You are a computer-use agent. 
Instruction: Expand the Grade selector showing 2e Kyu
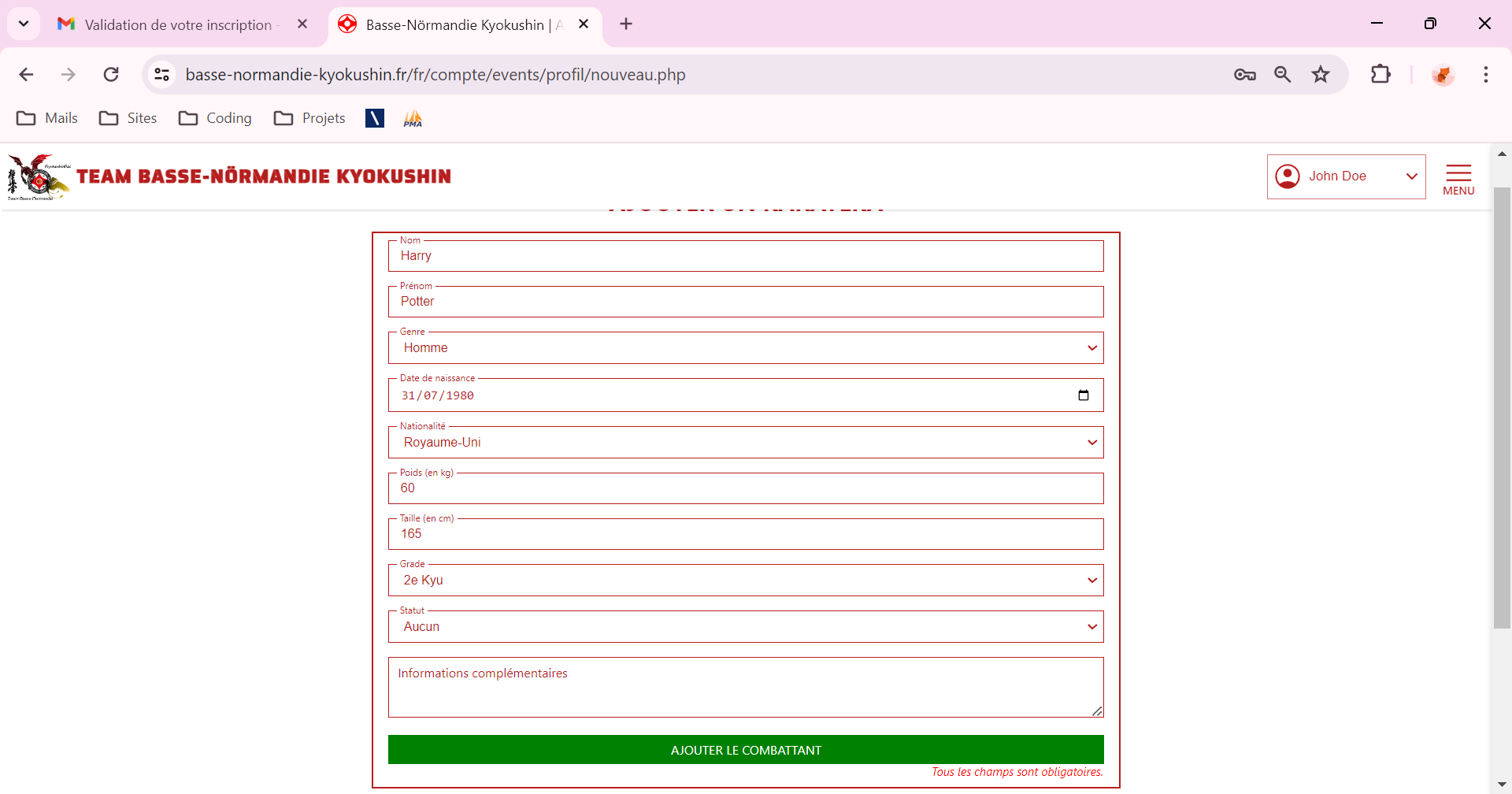(x=745, y=581)
